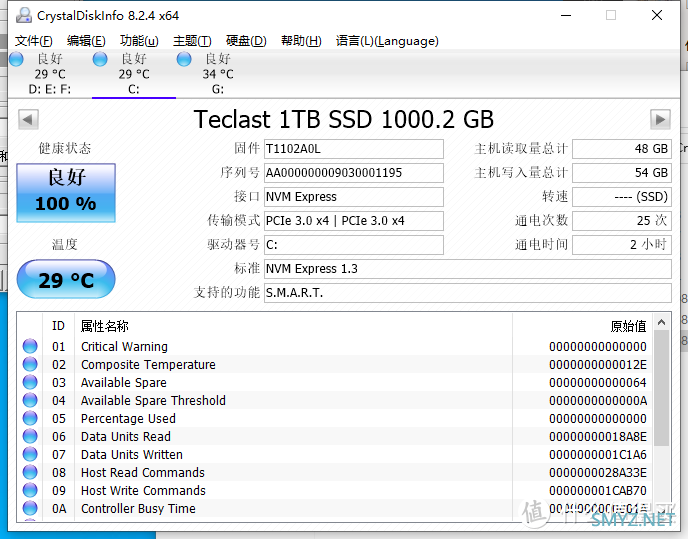Select the Available Spare Threshold row
688x539 pixels.
[x=335, y=401]
